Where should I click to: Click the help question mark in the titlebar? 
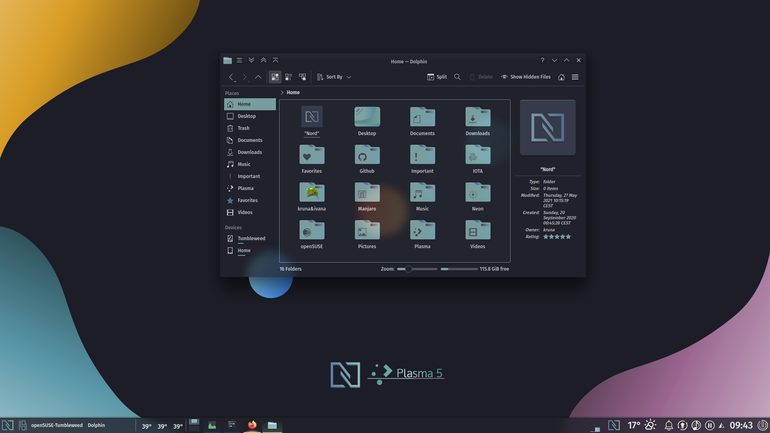coord(543,60)
